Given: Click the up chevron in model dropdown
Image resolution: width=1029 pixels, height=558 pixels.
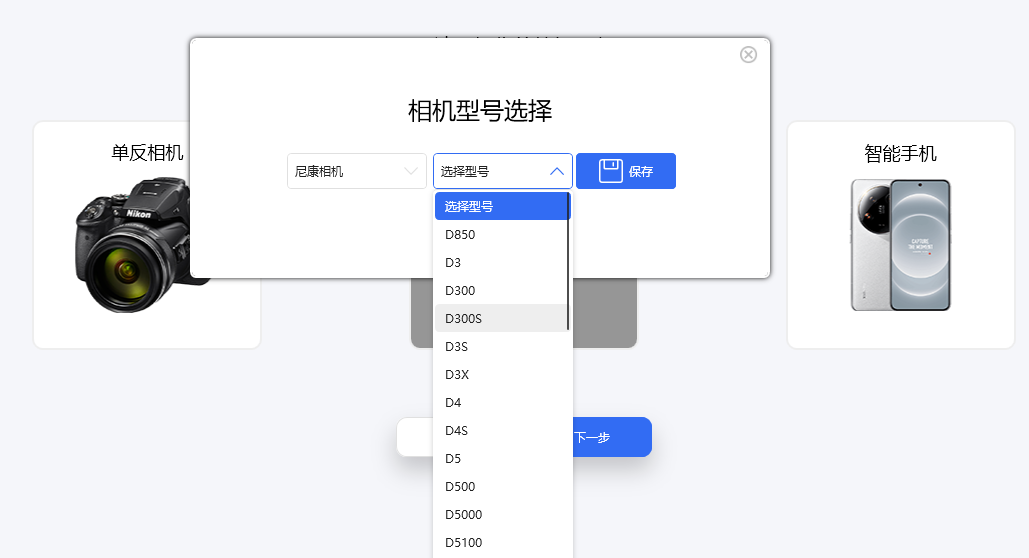Looking at the screenshot, I should [x=556, y=171].
